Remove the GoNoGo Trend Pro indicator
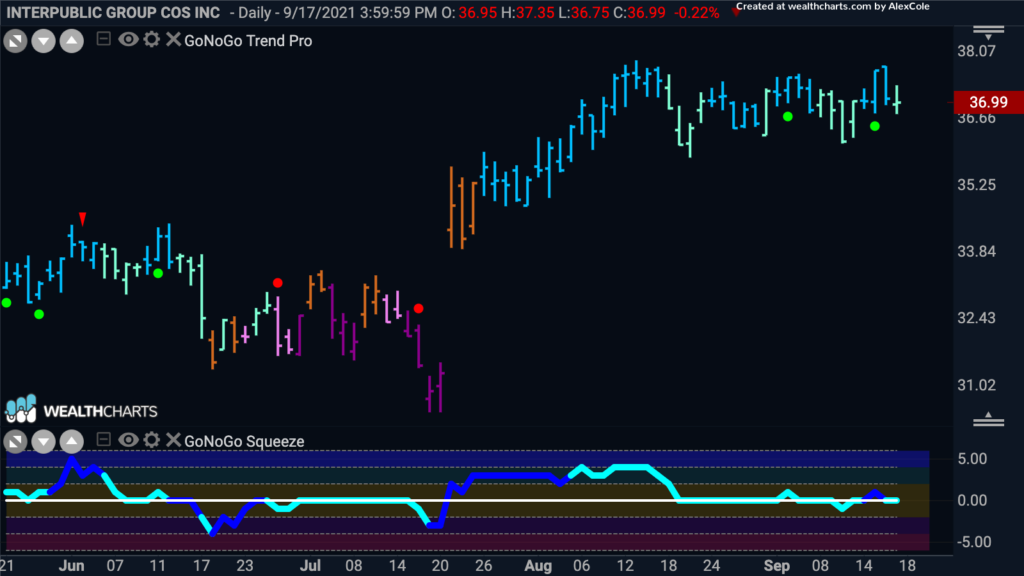 click(x=172, y=39)
